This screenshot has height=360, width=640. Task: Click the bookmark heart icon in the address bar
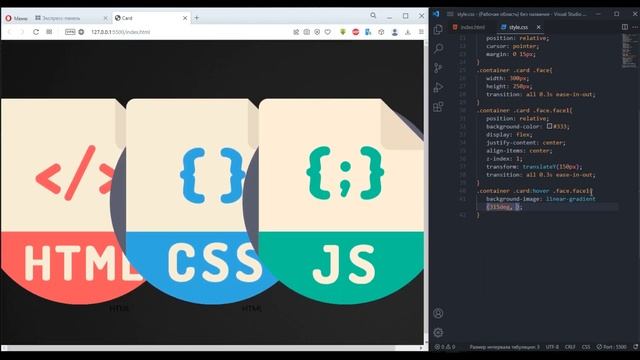click(x=328, y=32)
